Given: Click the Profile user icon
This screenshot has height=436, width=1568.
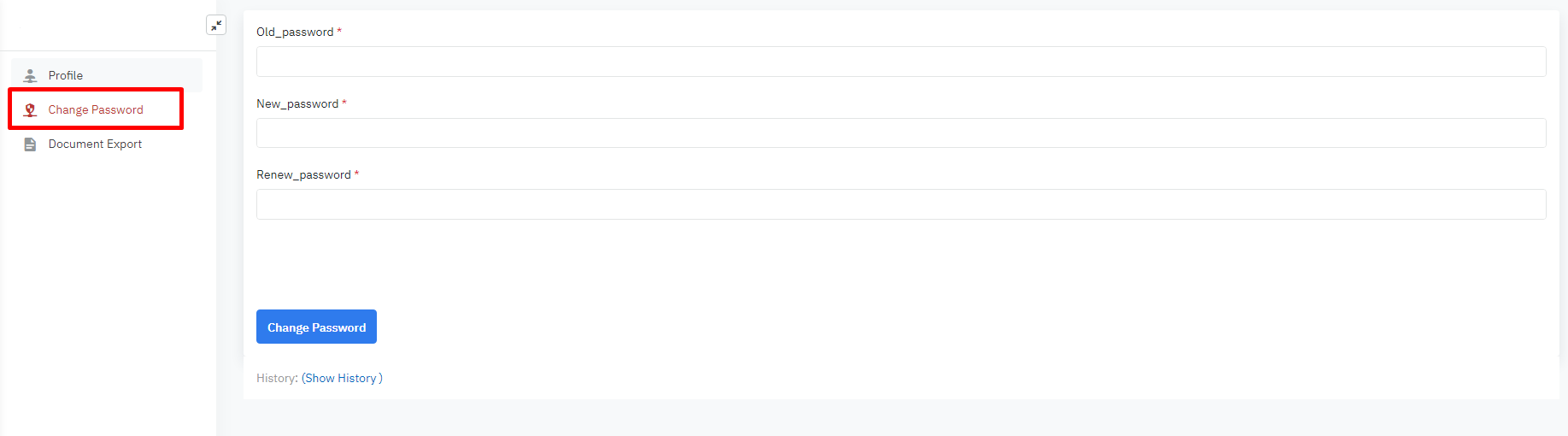Looking at the screenshot, I should point(30,75).
